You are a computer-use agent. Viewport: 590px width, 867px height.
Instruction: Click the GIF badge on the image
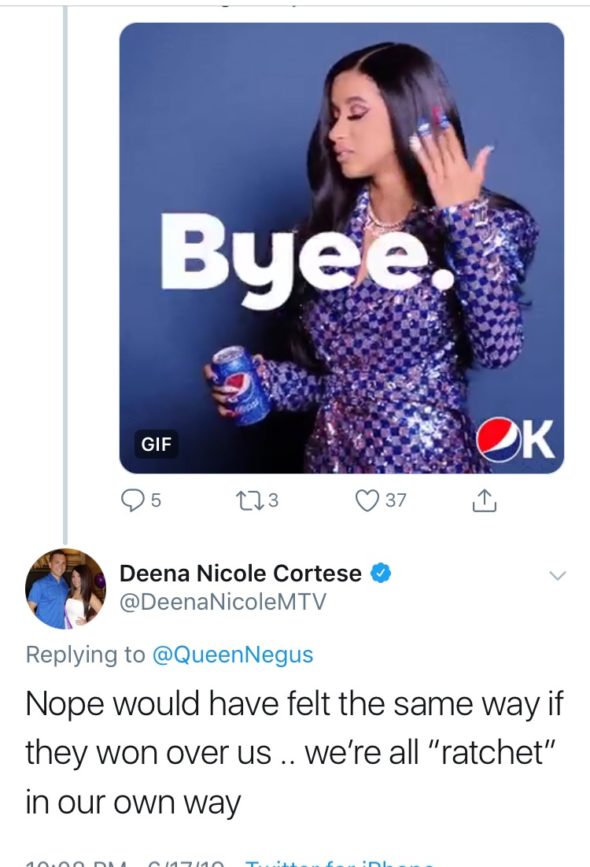click(156, 443)
